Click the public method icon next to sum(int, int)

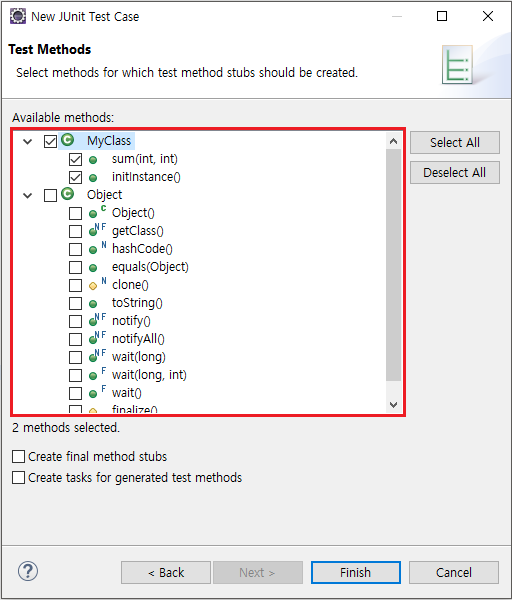tap(93, 160)
